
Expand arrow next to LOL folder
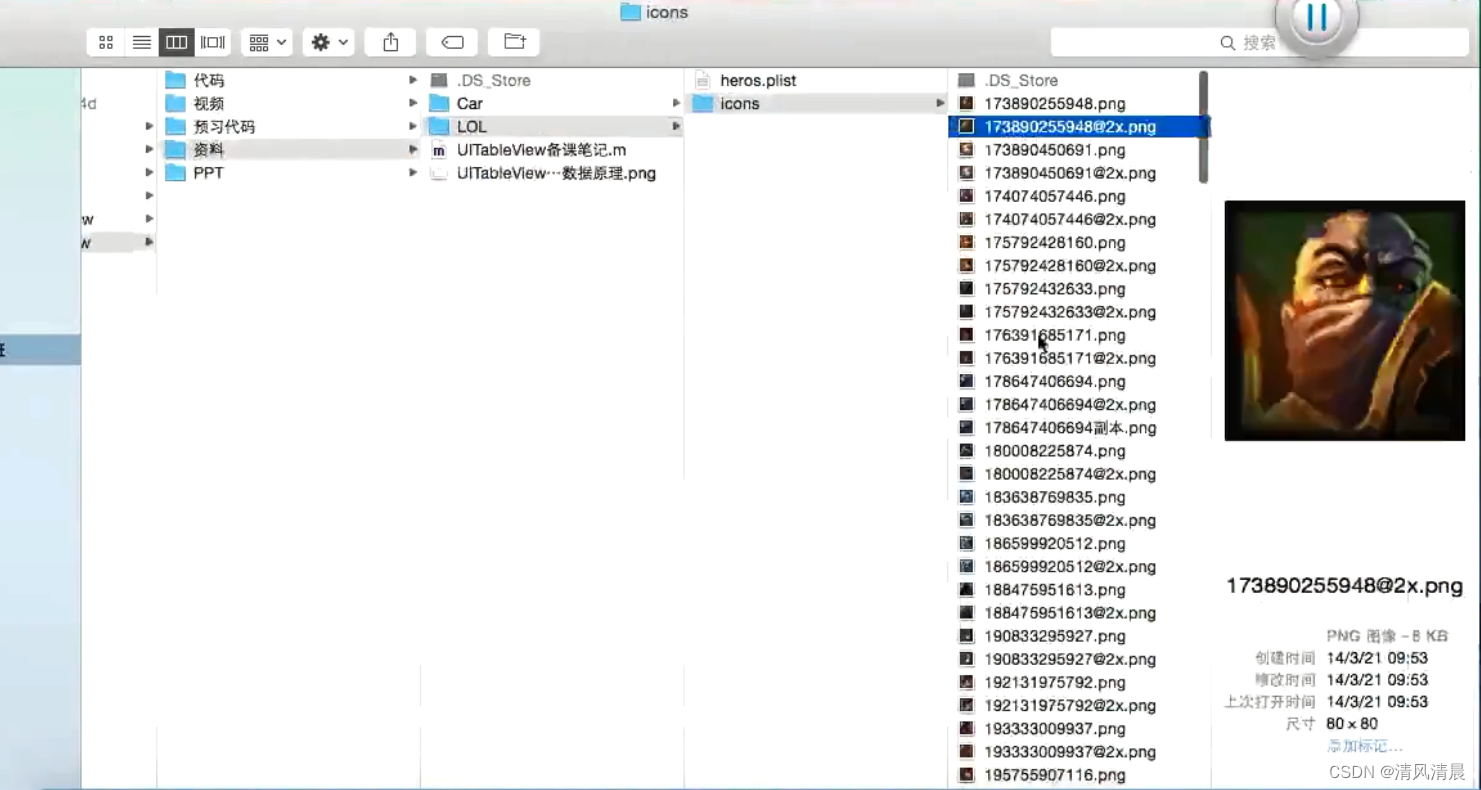pyautogui.click(x=677, y=126)
